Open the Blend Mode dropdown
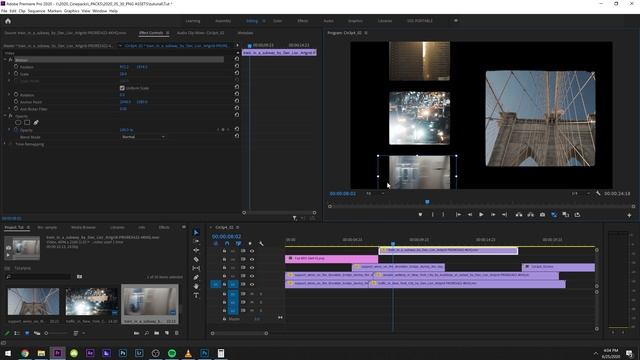This screenshot has width=640, height=360. (x=143, y=137)
